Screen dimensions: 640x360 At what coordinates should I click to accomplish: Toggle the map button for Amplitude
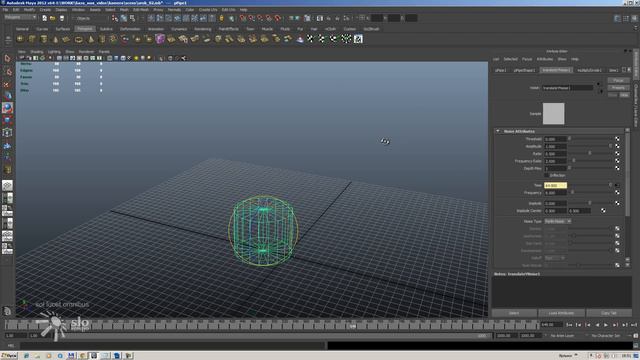coord(617,147)
